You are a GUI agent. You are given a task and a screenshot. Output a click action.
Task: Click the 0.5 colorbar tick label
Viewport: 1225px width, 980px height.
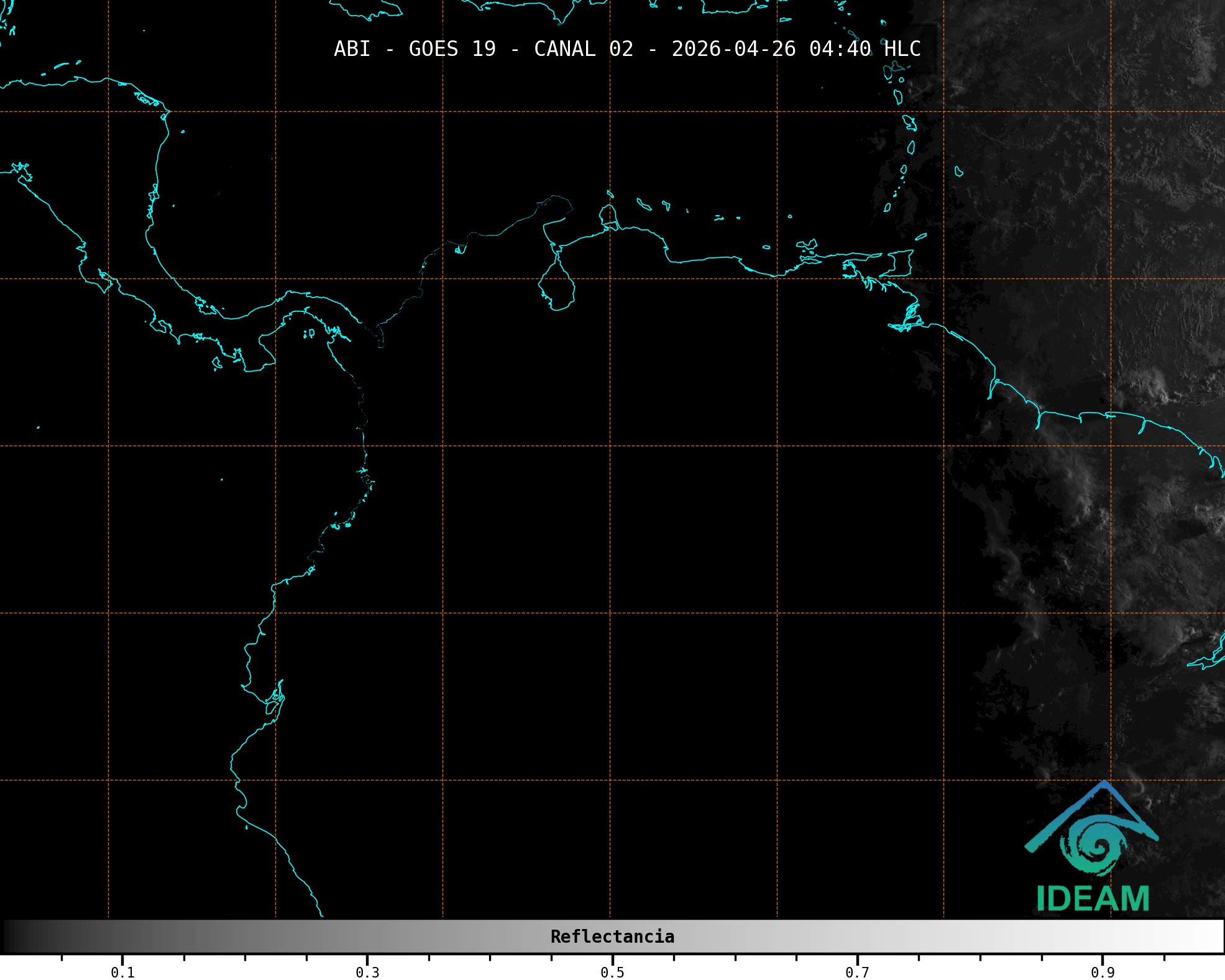(x=612, y=973)
